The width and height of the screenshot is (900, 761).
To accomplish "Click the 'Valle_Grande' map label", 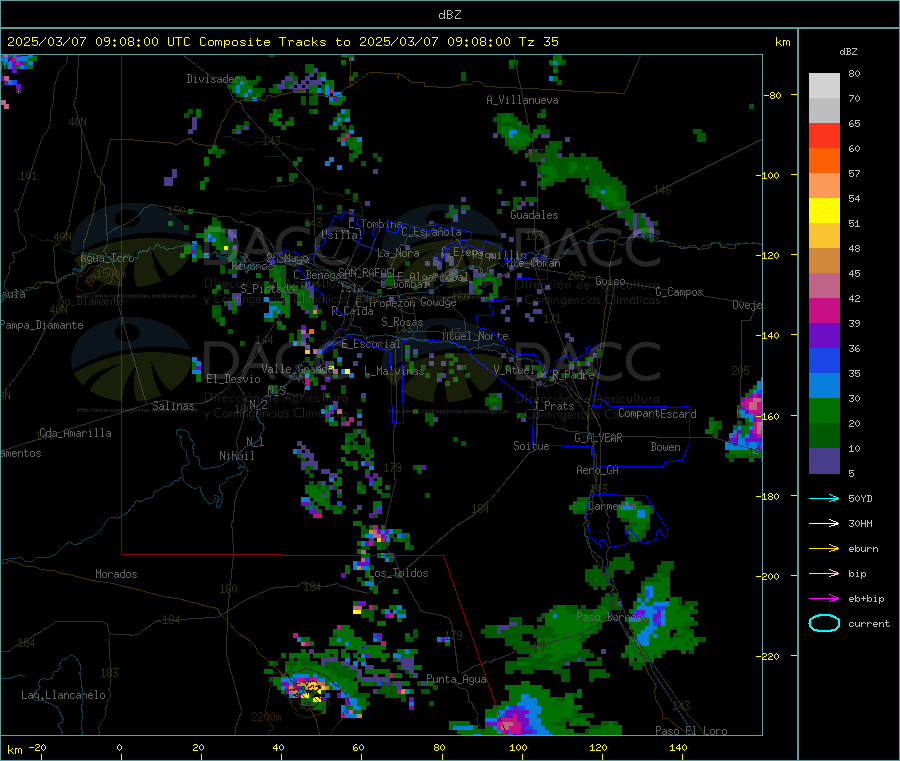I will coord(298,369).
